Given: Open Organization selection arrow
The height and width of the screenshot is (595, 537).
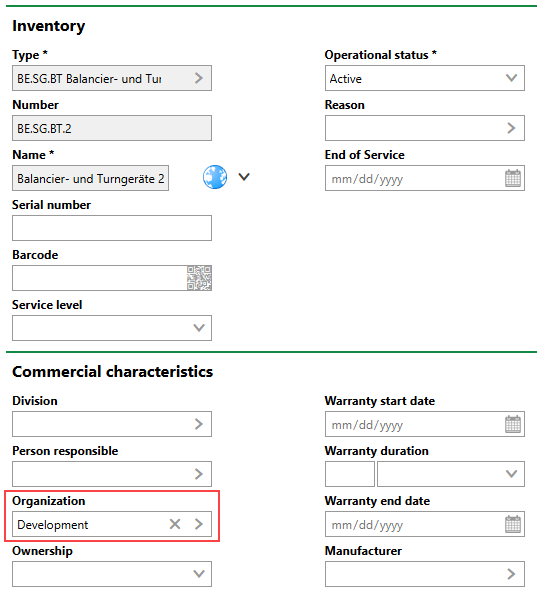Looking at the screenshot, I should 199,524.
